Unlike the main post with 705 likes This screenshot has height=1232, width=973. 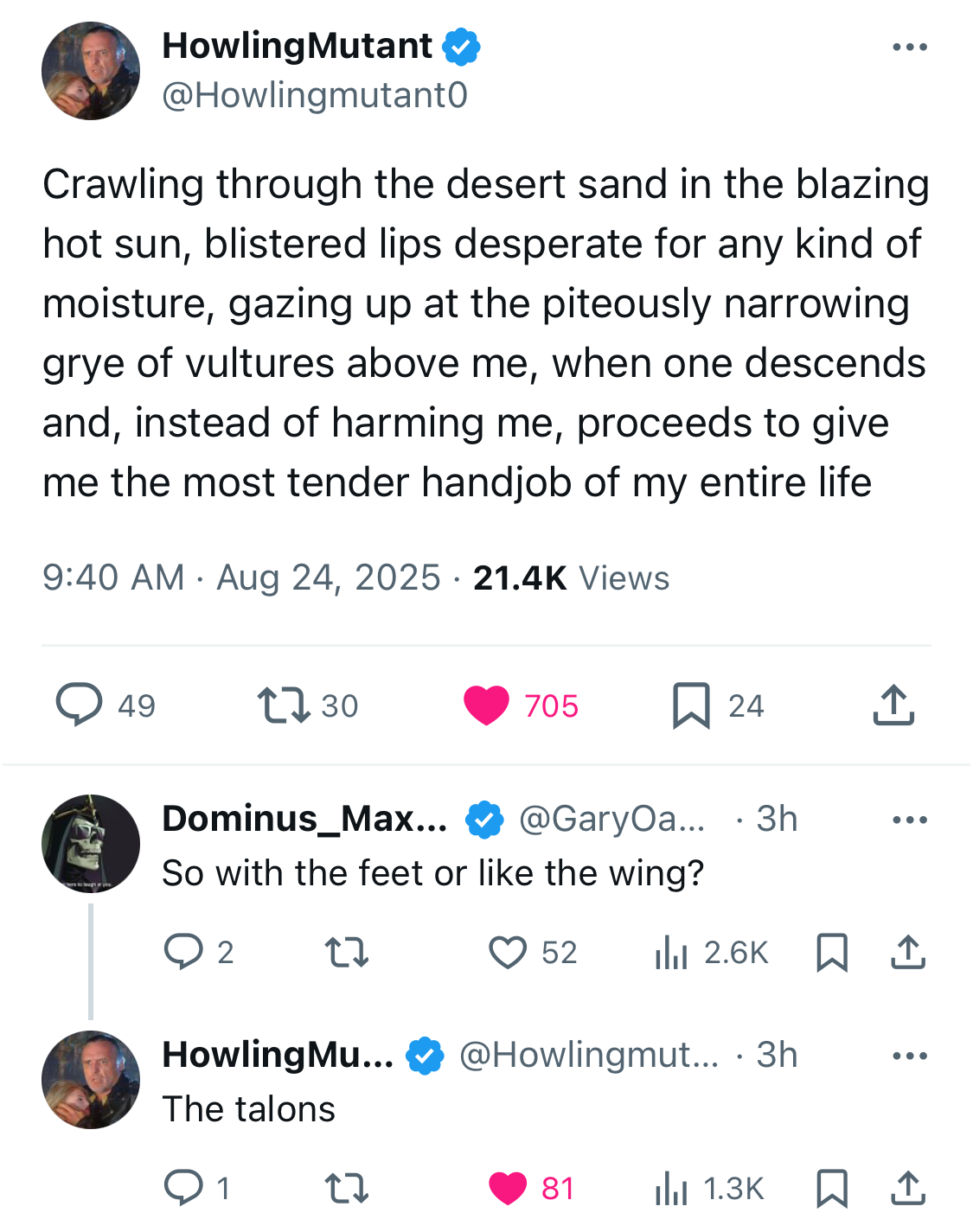[x=487, y=705]
